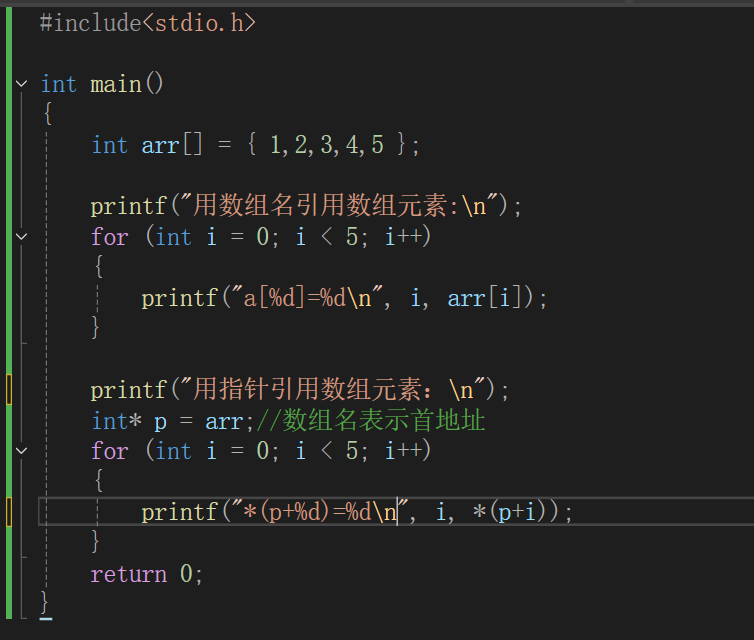This screenshot has width=754, height=640.
Task: Collapse the second for loop fold chevron
Action: click(21, 451)
